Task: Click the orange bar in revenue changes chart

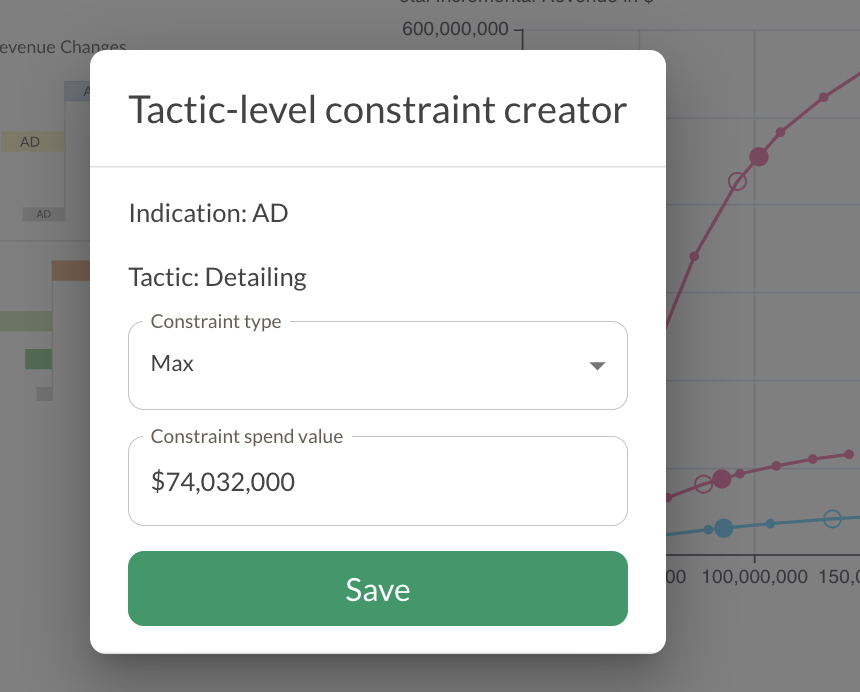Action: (71, 270)
